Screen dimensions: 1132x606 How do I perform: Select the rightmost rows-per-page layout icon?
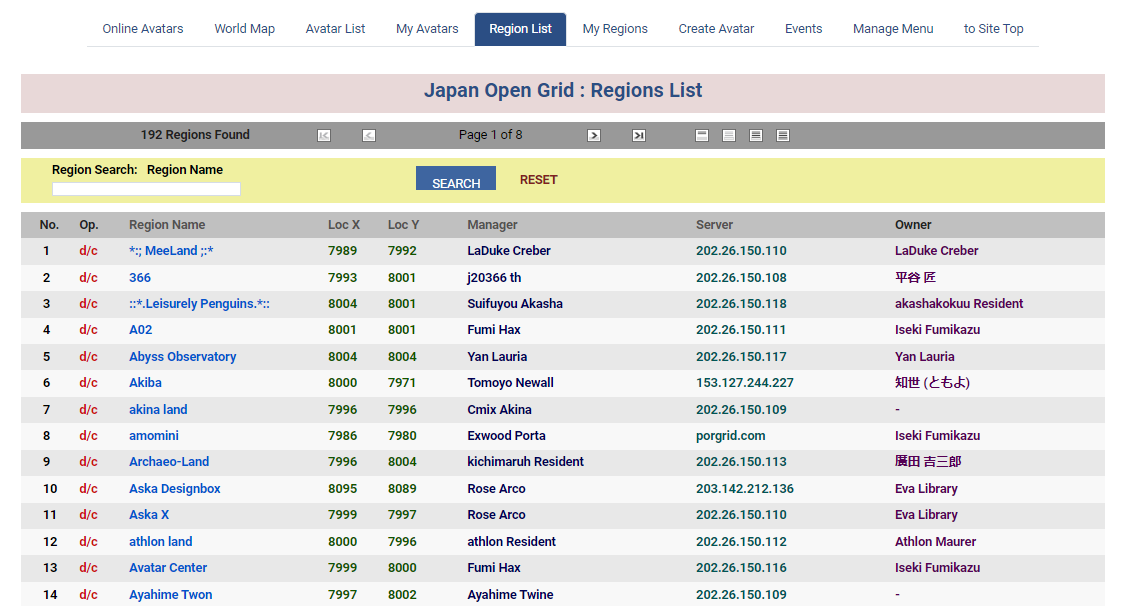783,136
